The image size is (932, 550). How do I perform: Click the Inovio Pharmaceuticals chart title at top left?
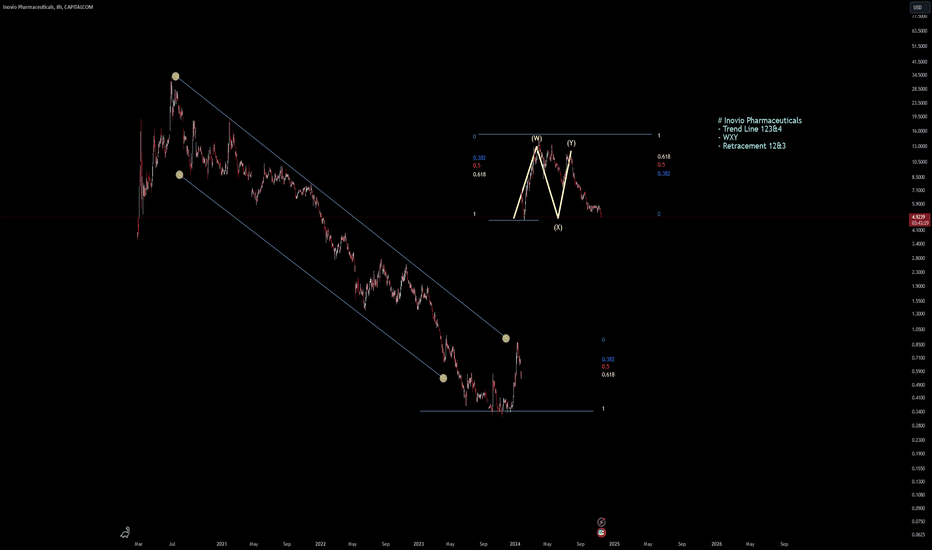pyautogui.click(x=48, y=7)
